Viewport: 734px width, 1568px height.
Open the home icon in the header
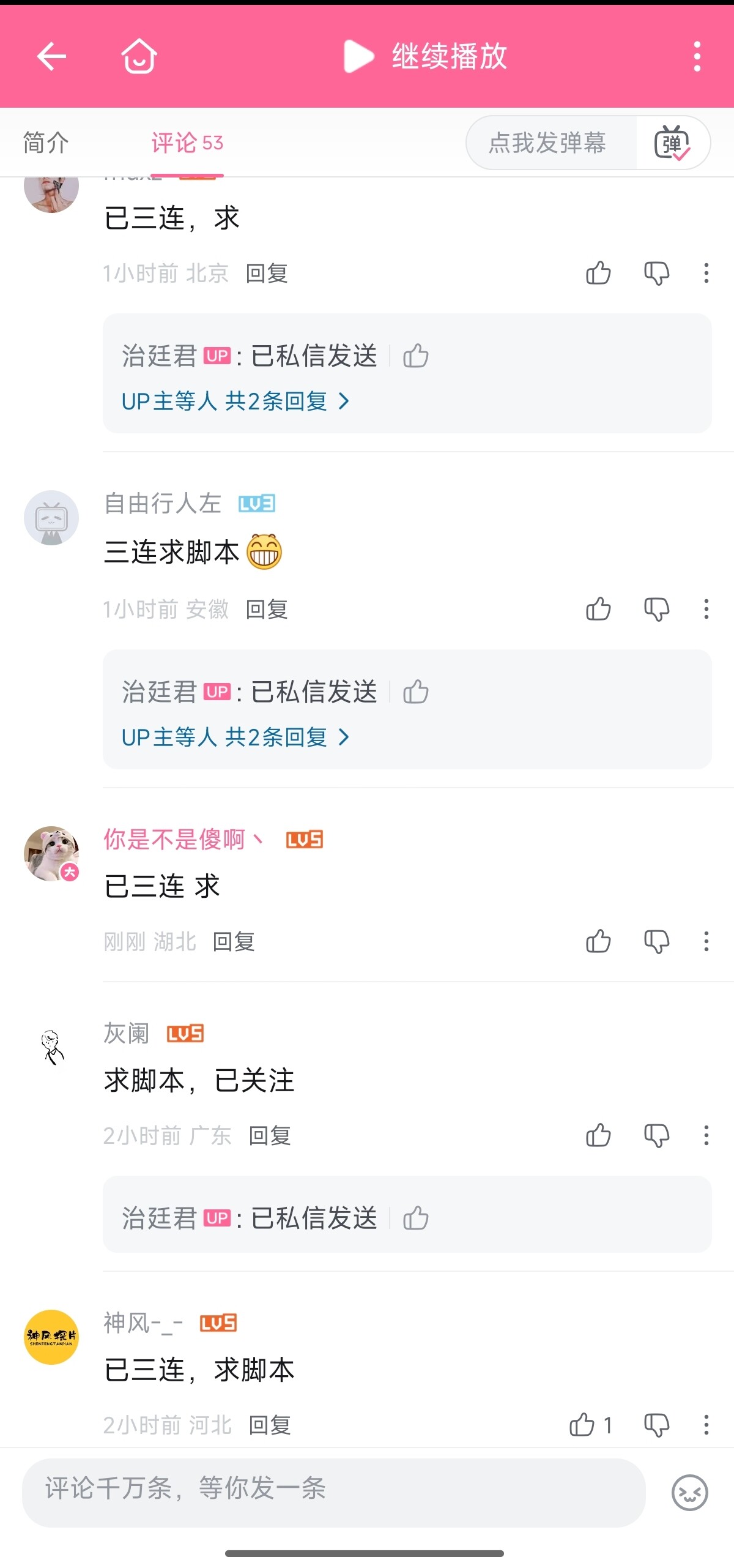(x=139, y=56)
